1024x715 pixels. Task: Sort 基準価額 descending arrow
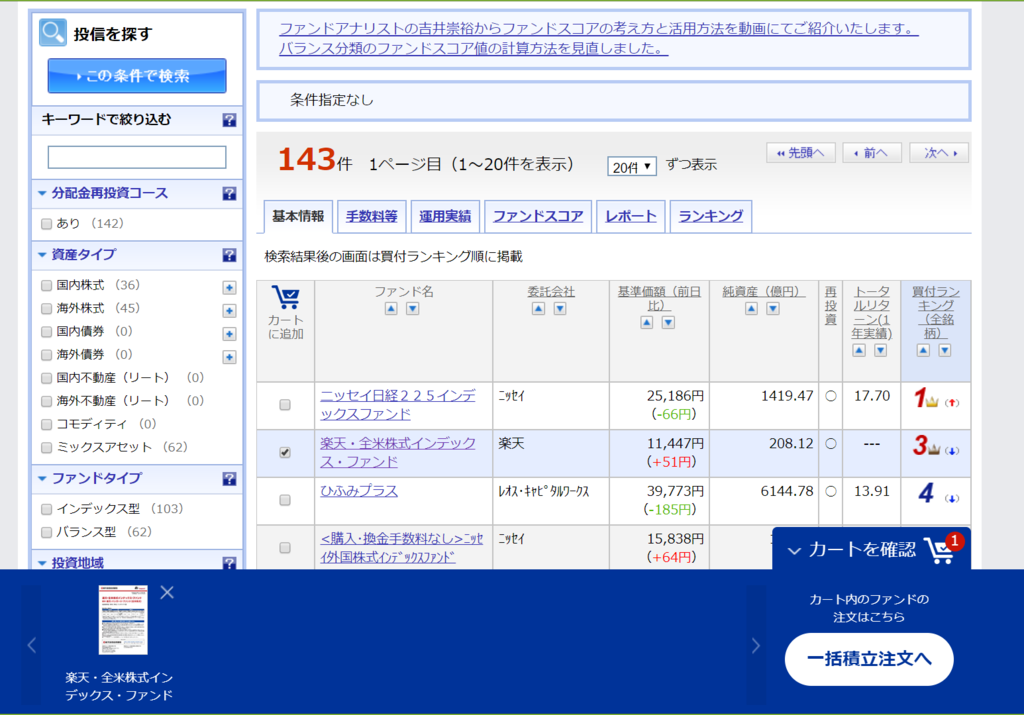click(668, 323)
